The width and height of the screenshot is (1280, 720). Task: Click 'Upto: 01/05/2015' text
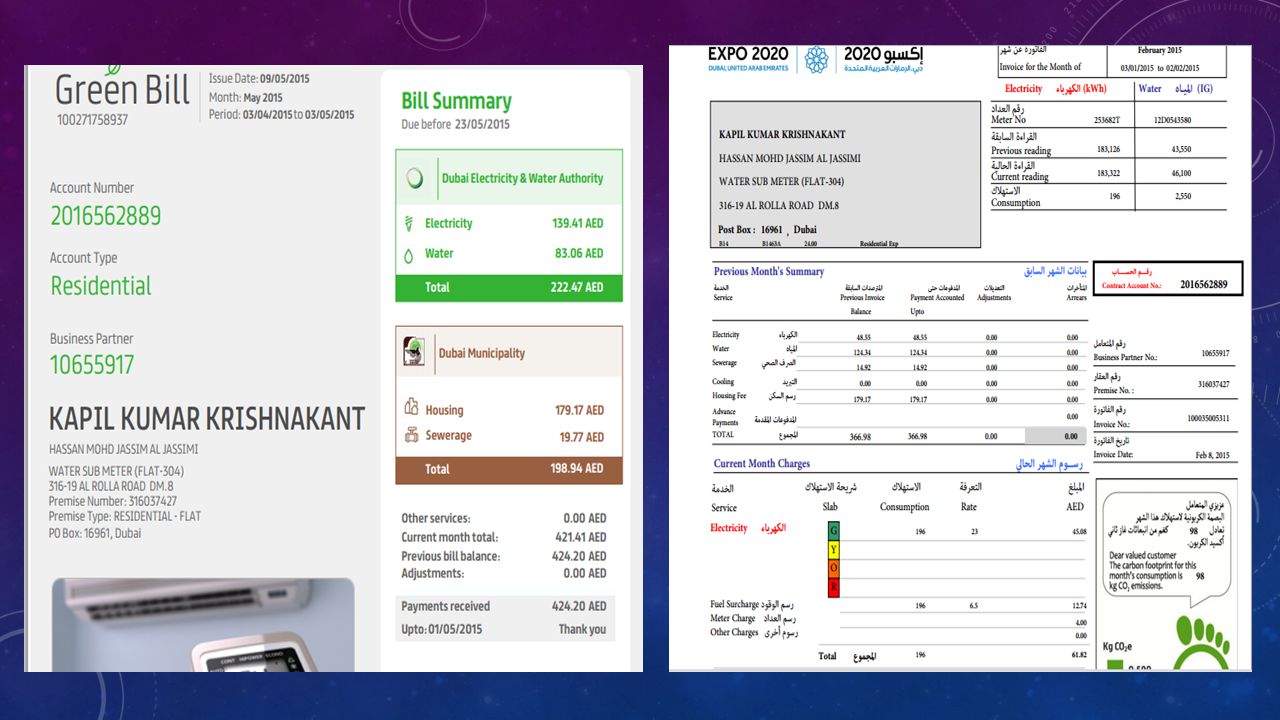(442, 629)
